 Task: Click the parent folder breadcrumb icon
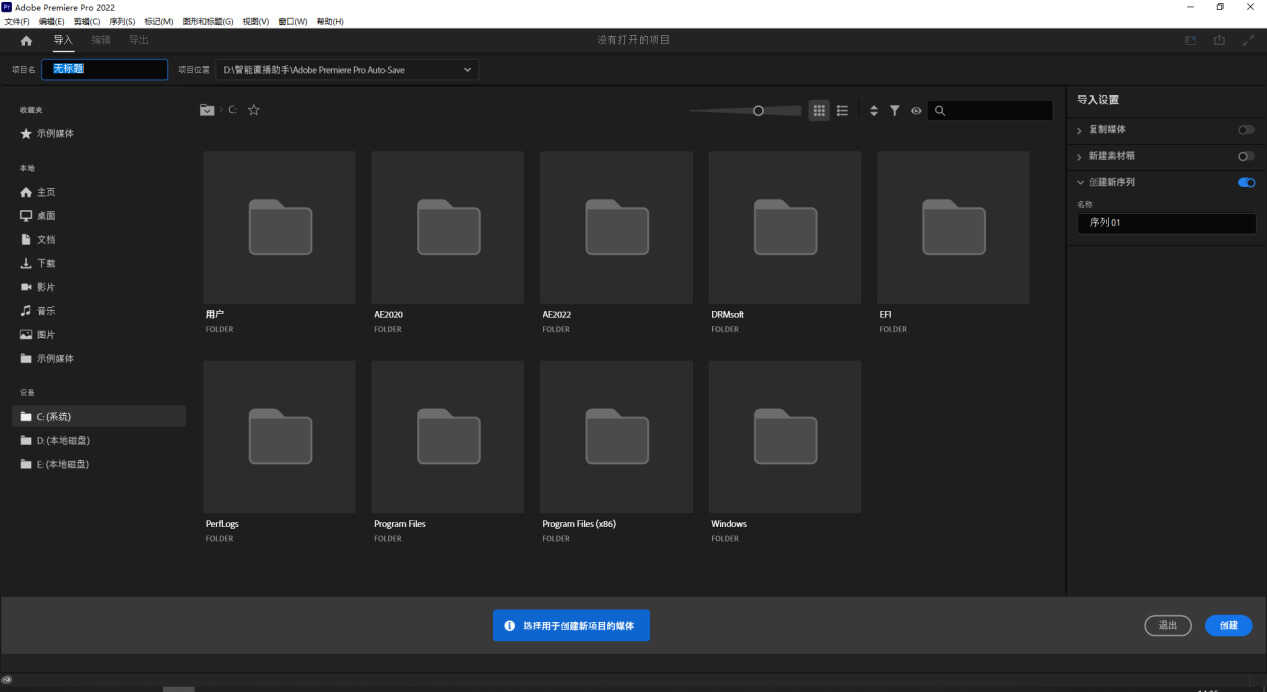(x=207, y=110)
